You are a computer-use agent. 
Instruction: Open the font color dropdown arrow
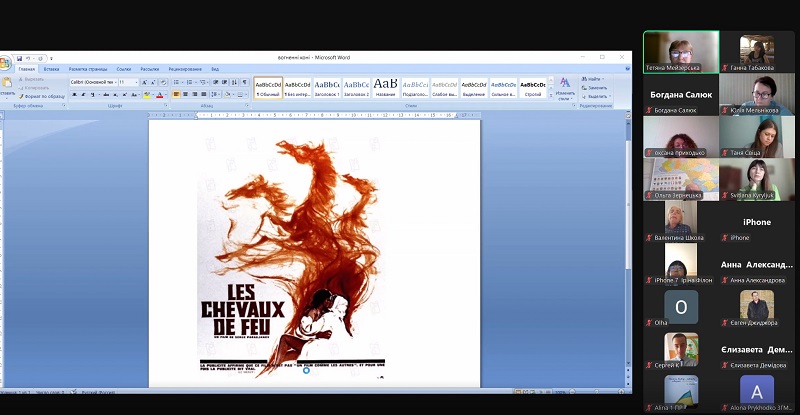[165, 95]
